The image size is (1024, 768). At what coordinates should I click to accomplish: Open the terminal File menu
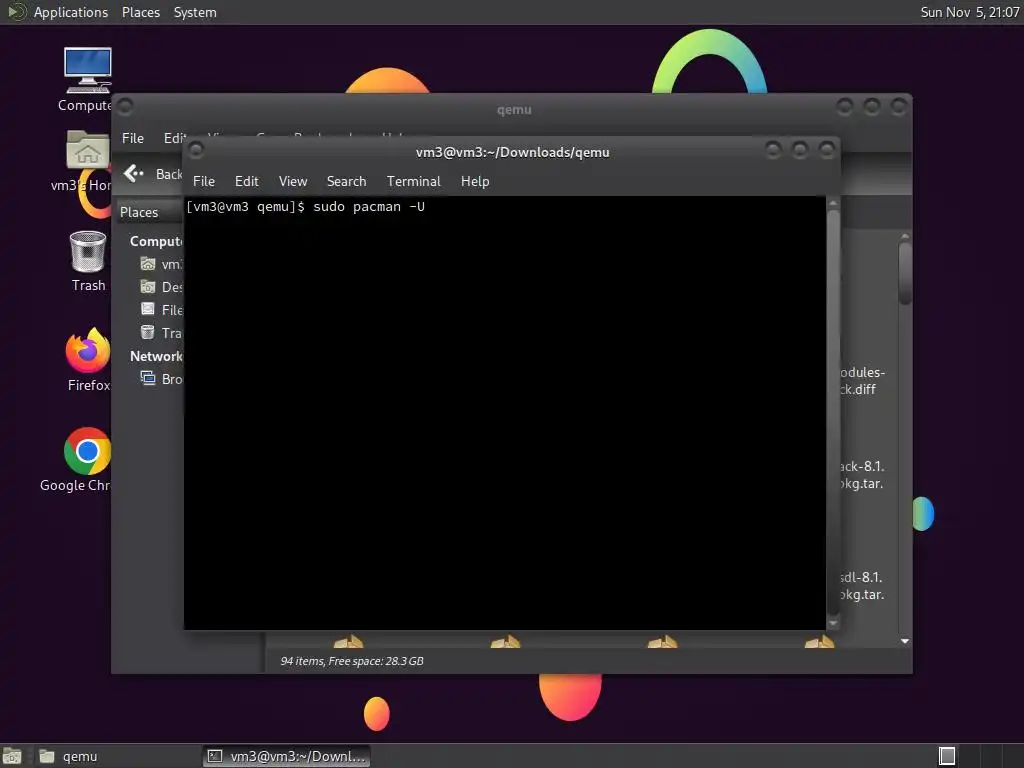coord(204,182)
